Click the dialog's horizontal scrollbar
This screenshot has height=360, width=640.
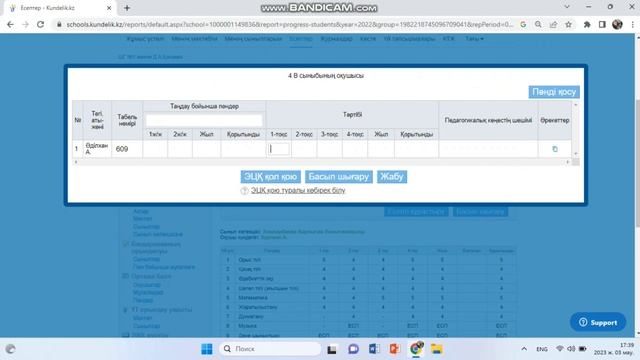[x=322, y=162]
